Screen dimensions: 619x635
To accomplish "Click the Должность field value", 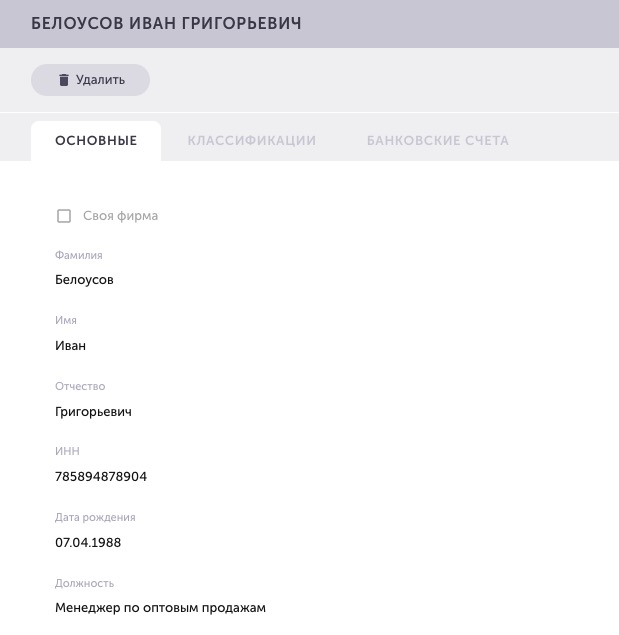I will 160,608.
